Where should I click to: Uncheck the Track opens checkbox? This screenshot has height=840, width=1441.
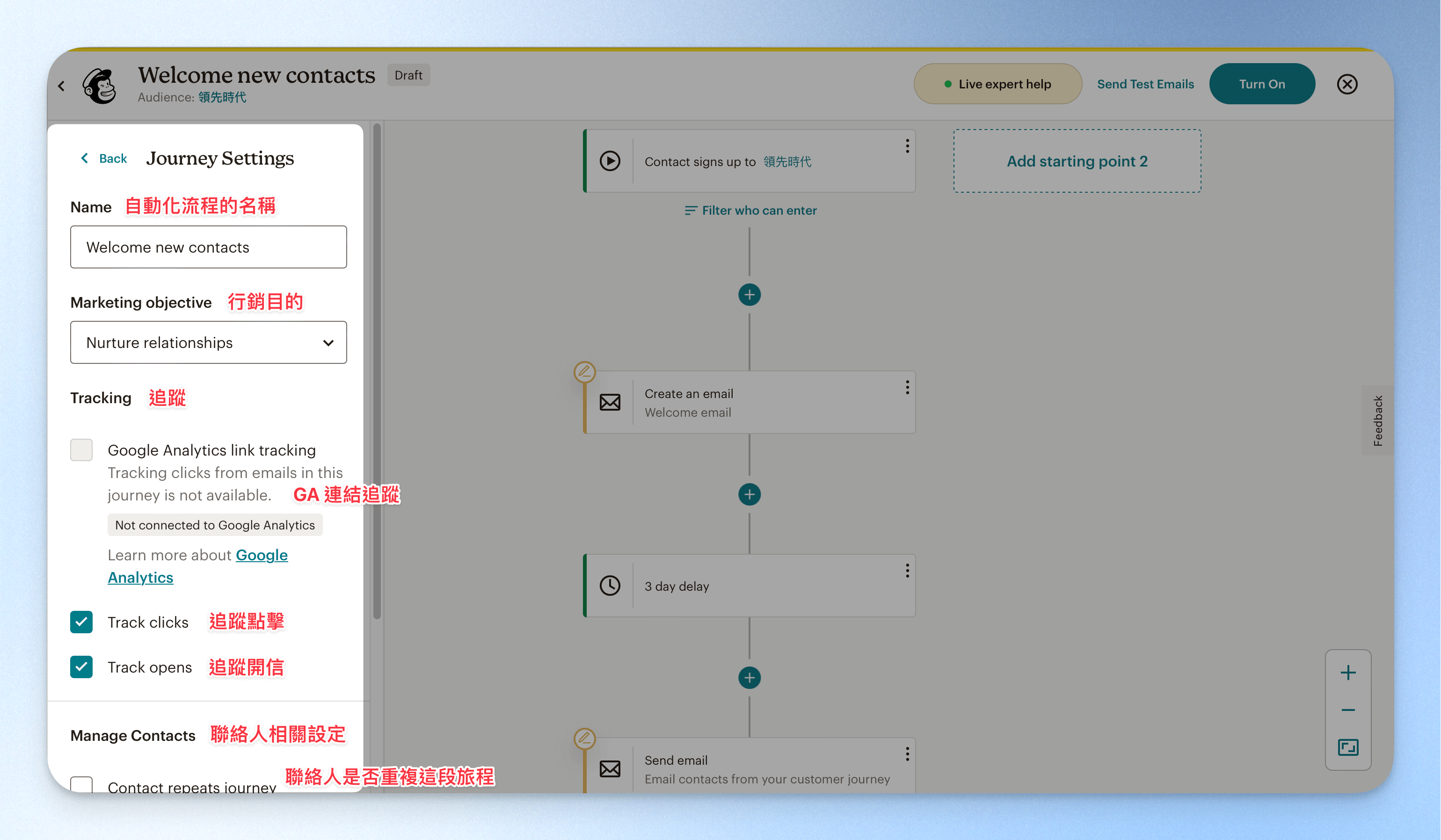click(x=81, y=667)
